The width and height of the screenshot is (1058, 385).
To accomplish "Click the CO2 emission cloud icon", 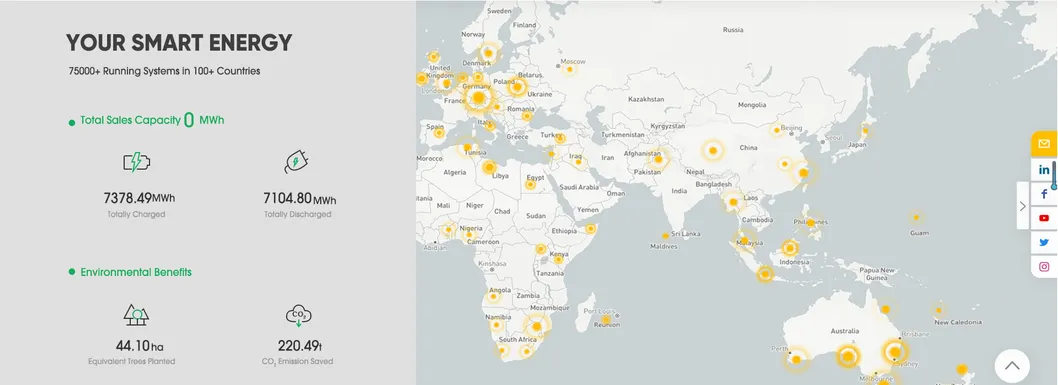I will tap(298, 315).
